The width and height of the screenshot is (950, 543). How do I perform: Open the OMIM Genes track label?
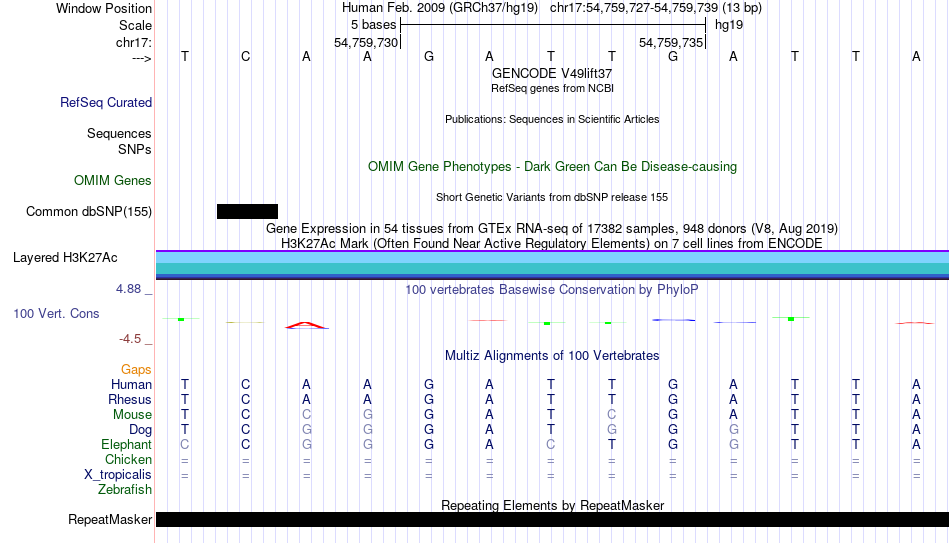point(113,181)
